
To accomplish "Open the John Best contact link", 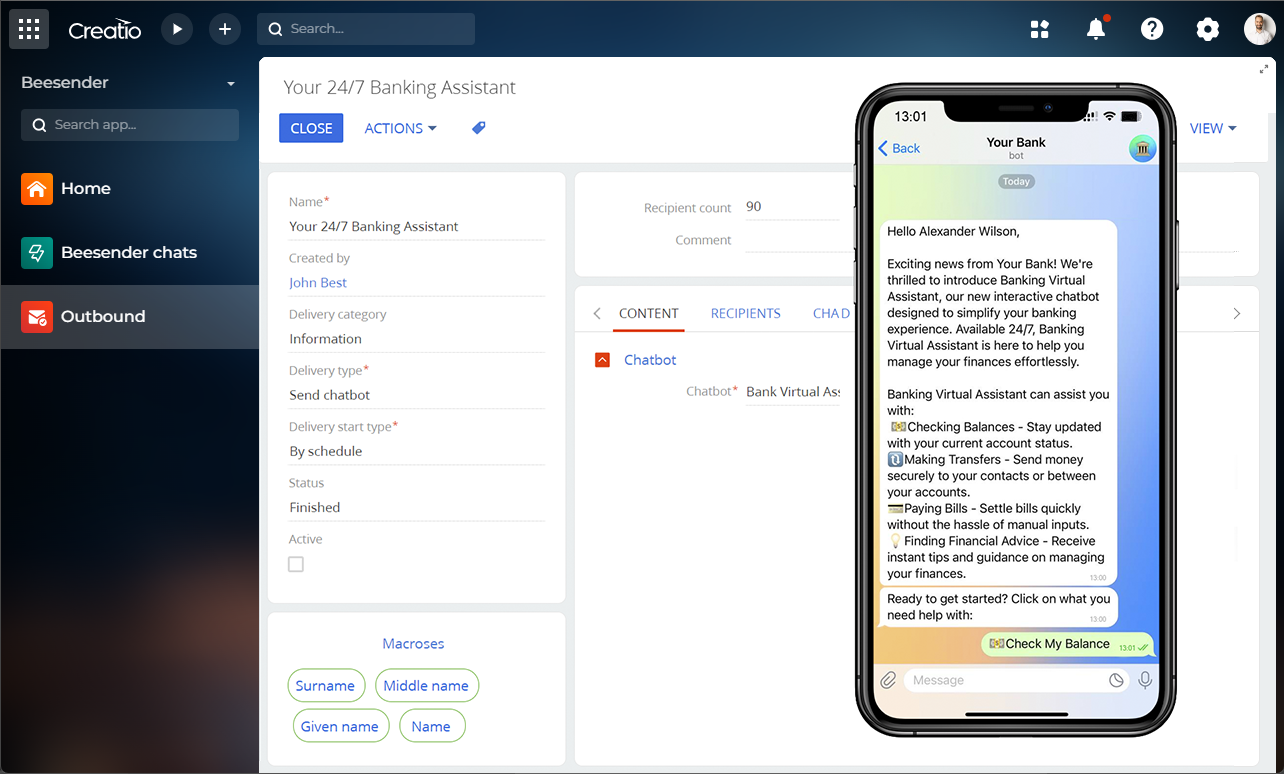I will tap(318, 283).
